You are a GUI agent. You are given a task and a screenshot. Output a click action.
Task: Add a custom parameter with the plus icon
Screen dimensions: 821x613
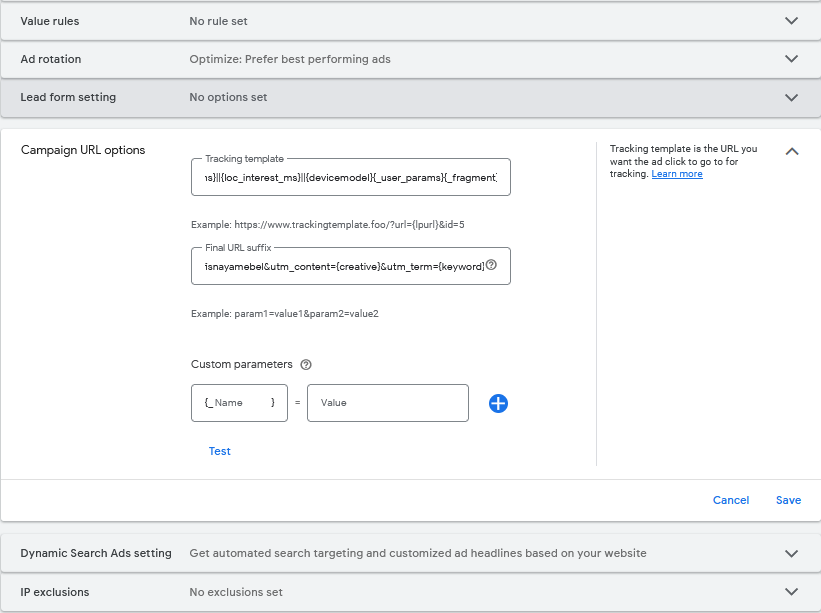pos(499,403)
